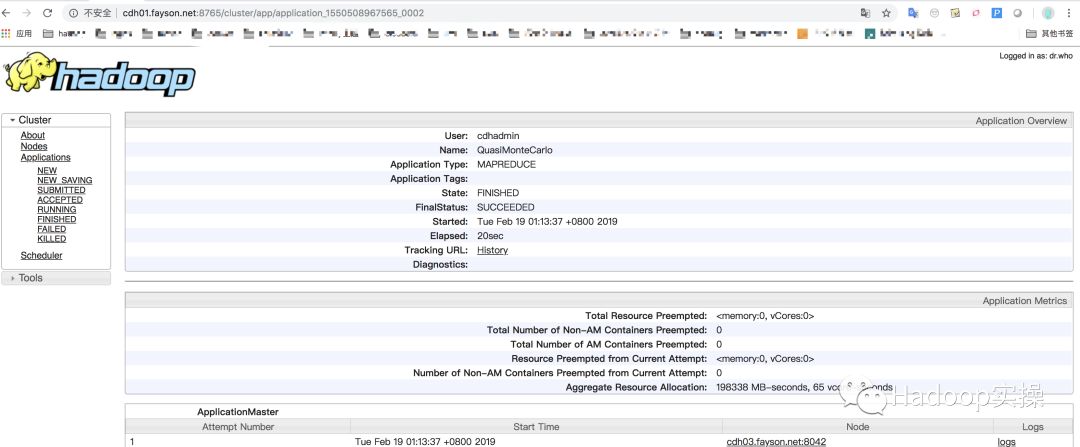Viewport: 1080px width, 447px height.
Task: Open the cdh03.fayson.net:8042 node link
Action: 774,441
